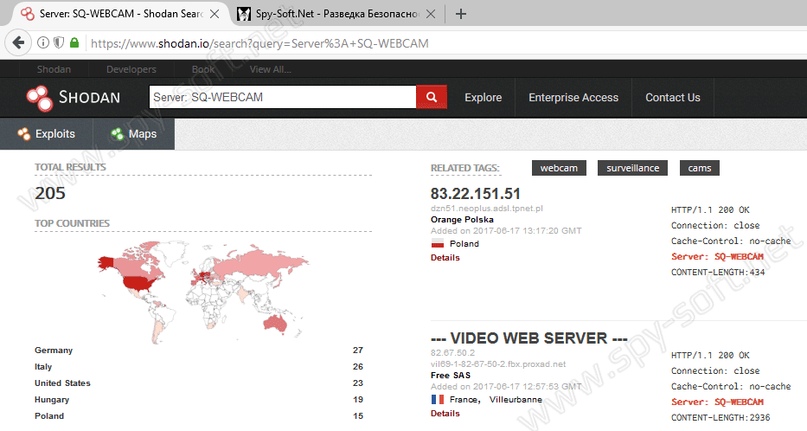This screenshot has height=431, width=807.
Task: Click the Poland country link in first result
Action: [464, 244]
